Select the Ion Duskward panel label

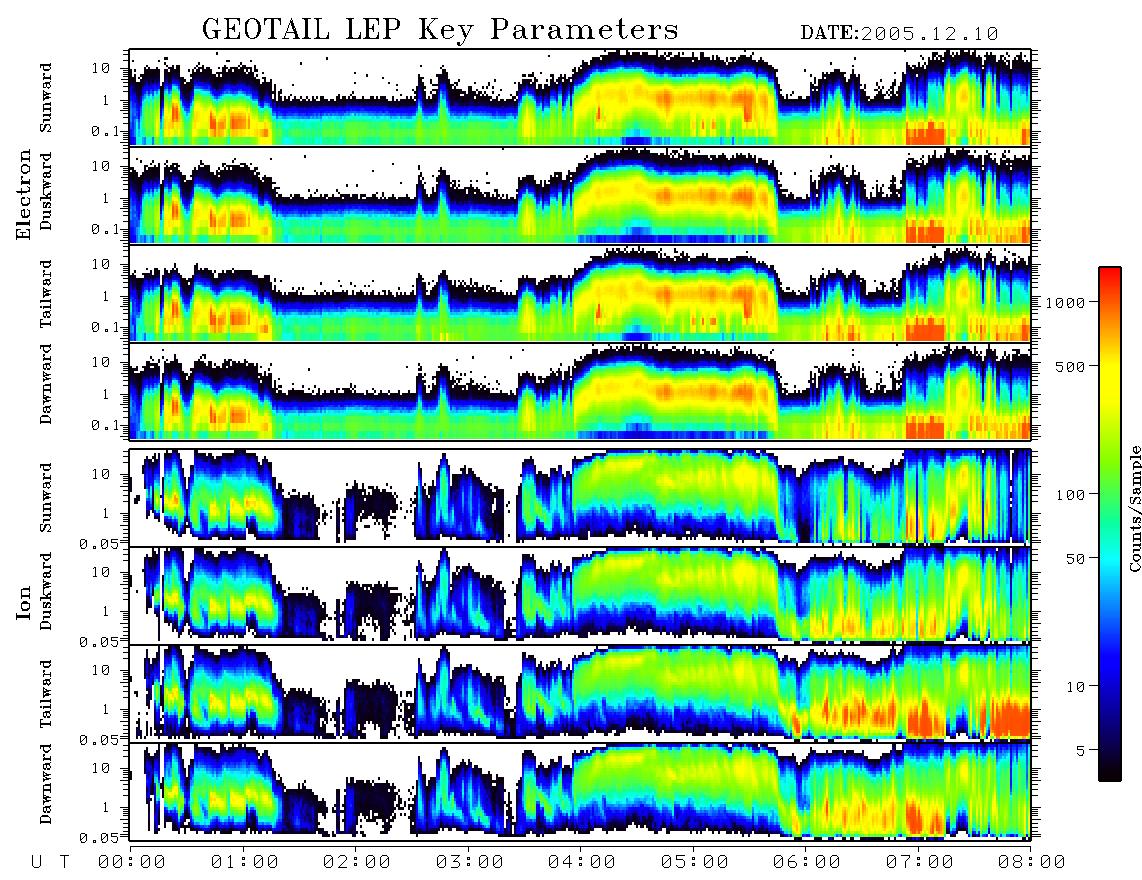pos(46,591)
